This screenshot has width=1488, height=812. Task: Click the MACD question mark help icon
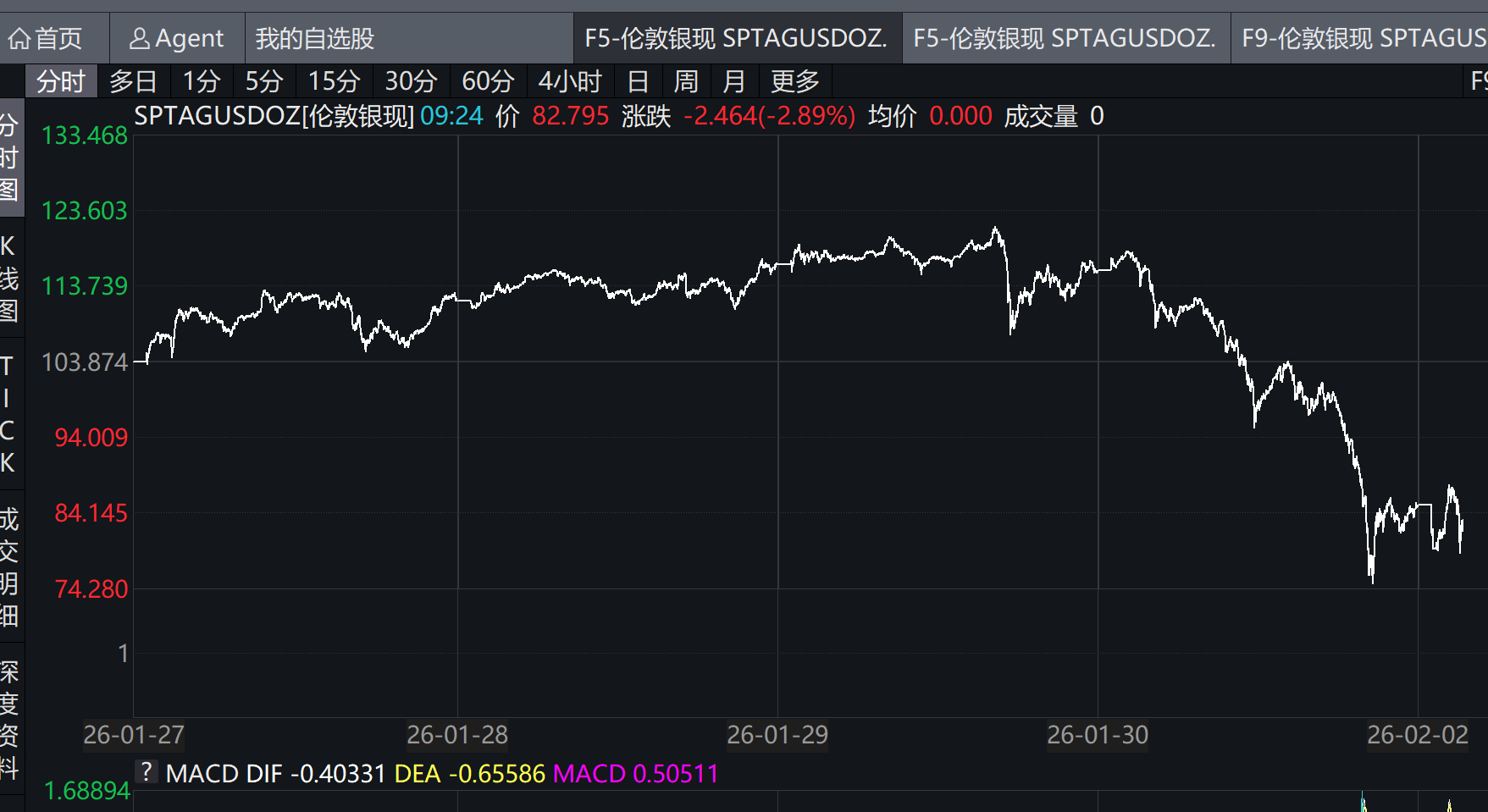pyautogui.click(x=147, y=772)
